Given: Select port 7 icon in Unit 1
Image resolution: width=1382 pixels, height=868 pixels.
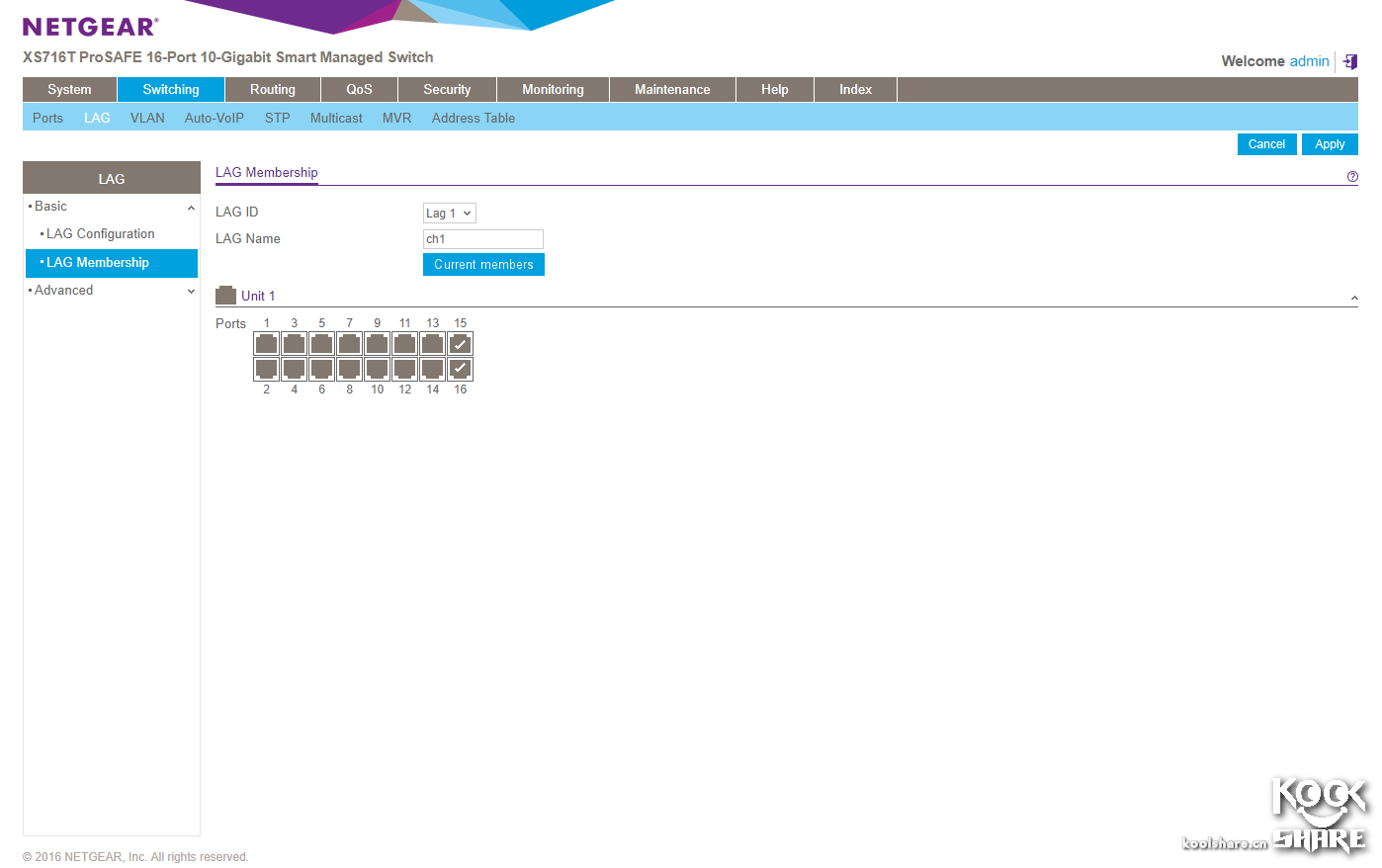Looking at the screenshot, I should (x=349, y=343).
